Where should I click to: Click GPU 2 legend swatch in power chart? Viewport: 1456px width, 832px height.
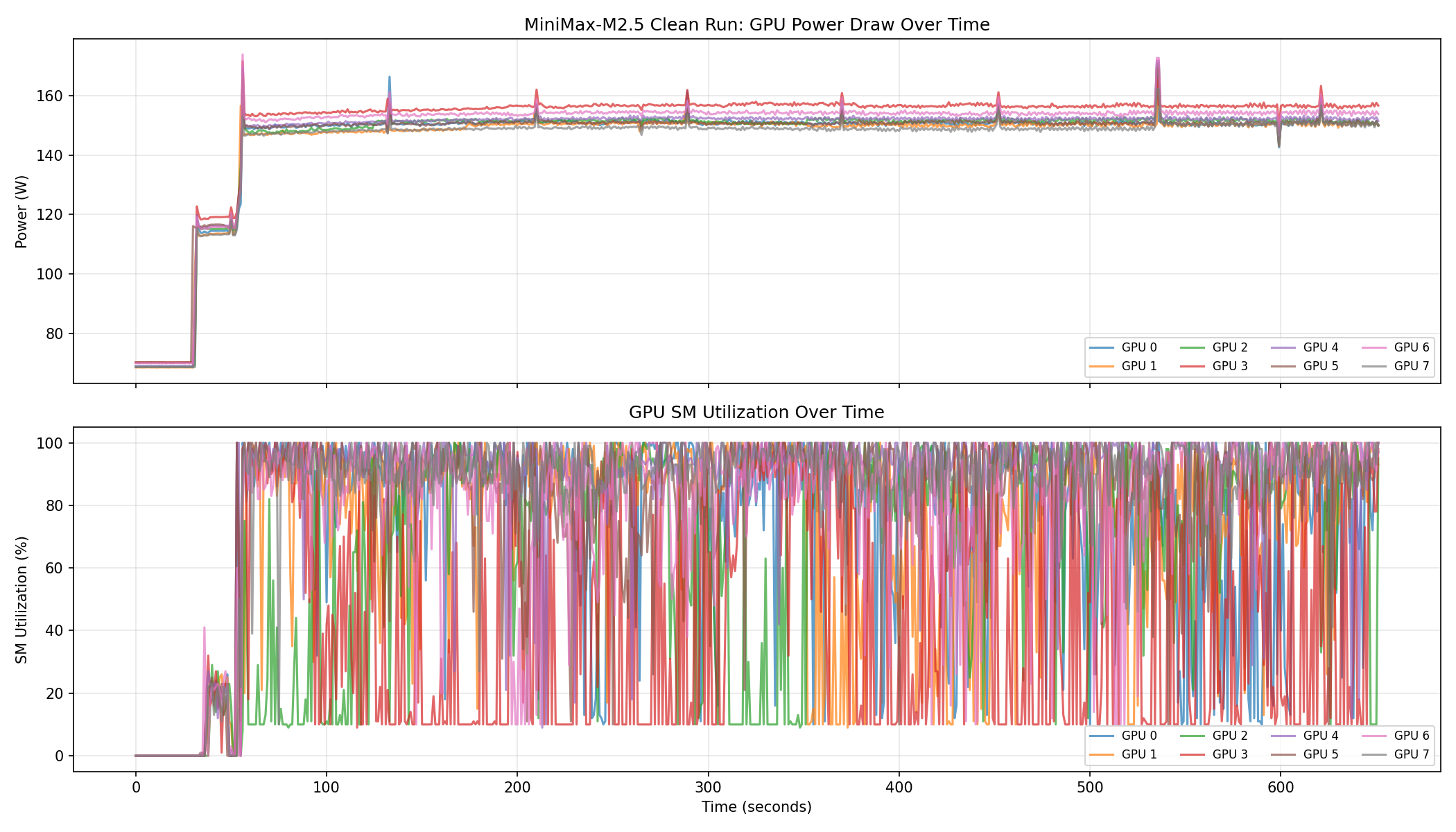1192,347
